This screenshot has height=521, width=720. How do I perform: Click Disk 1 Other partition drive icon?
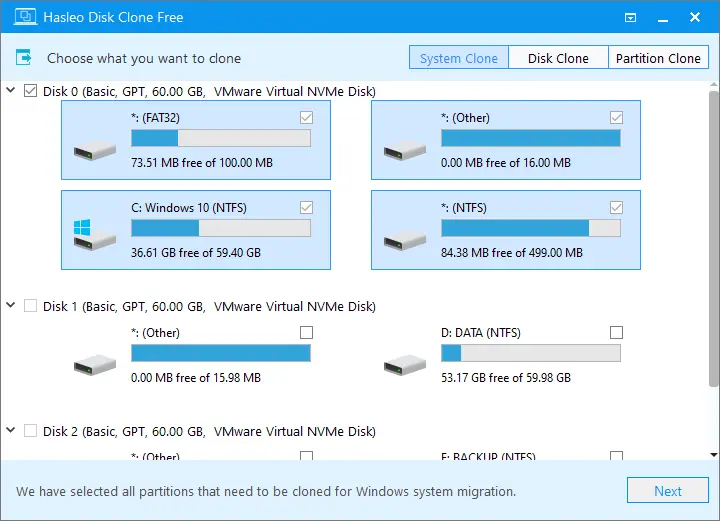click(95, 366)
